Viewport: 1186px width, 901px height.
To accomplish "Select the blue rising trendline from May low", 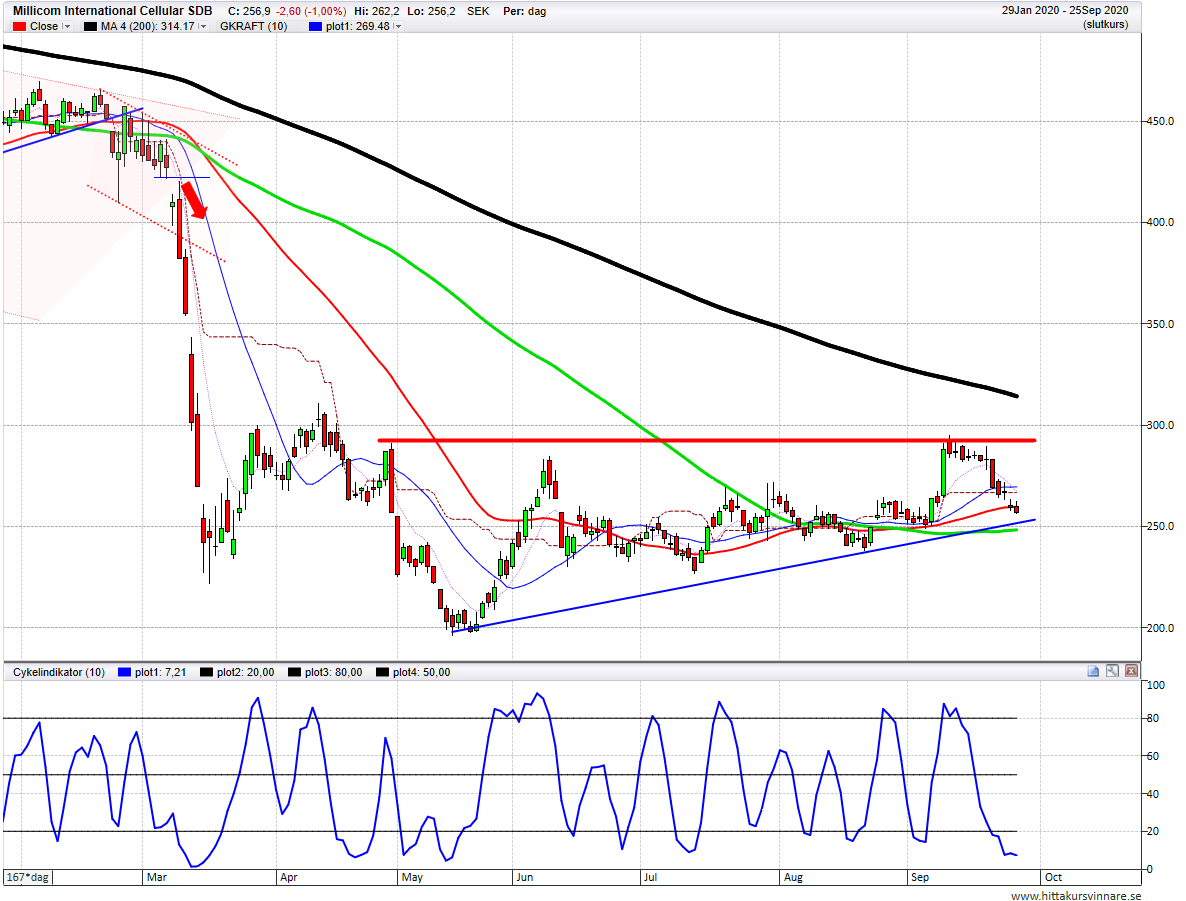I will tap(744, 576).
